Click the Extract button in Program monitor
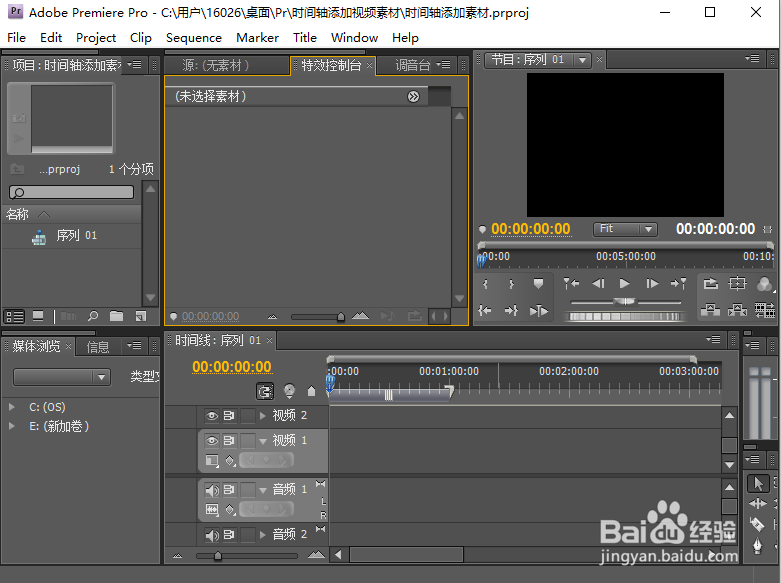The height and width of the screenshot is (583, 781). click(737, 310)
